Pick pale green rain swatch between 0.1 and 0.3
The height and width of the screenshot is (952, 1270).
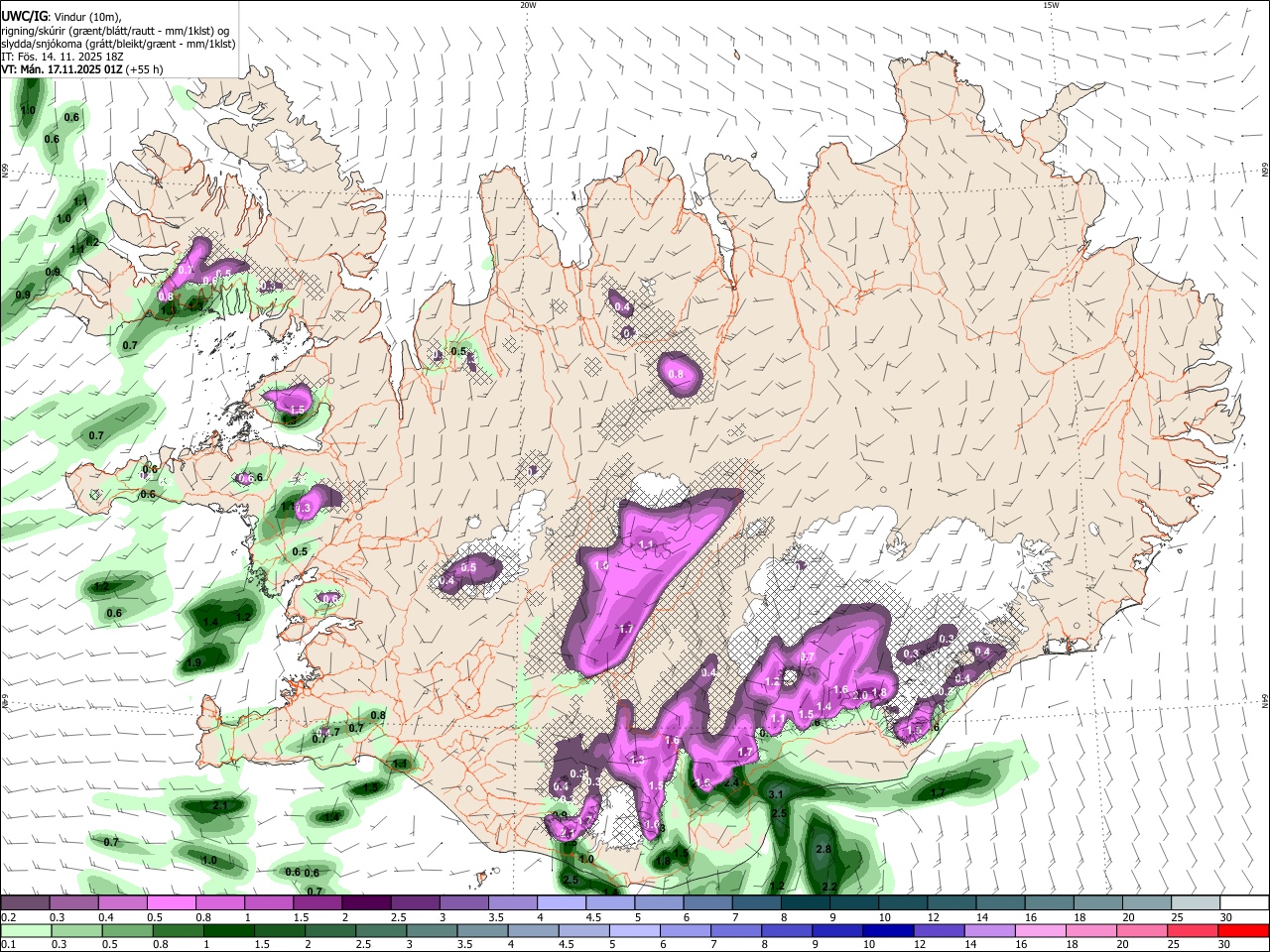point(27,930)
